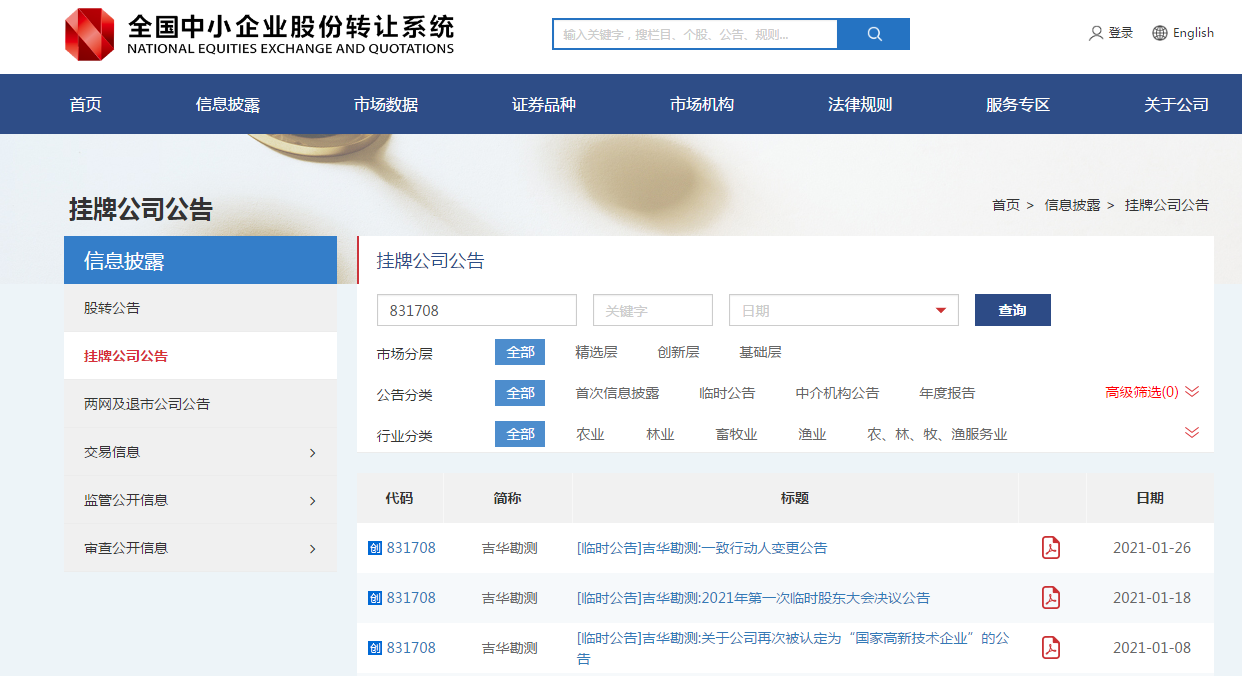Expand 高级筛选(0) advanced filters
Screen dimensions: 1242x676
(1151, 392)
